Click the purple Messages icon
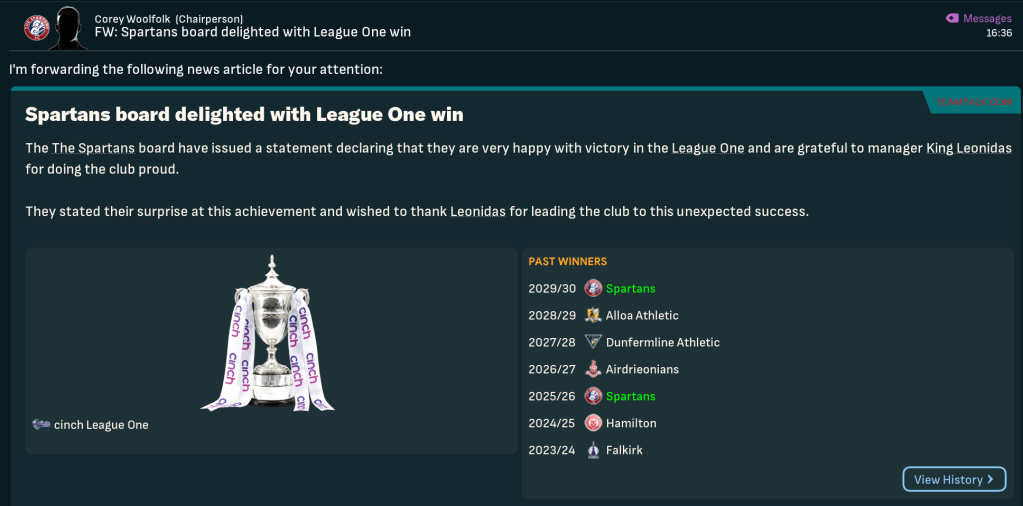Screen dimensions: 1023x506 click(x=952, y=18)
